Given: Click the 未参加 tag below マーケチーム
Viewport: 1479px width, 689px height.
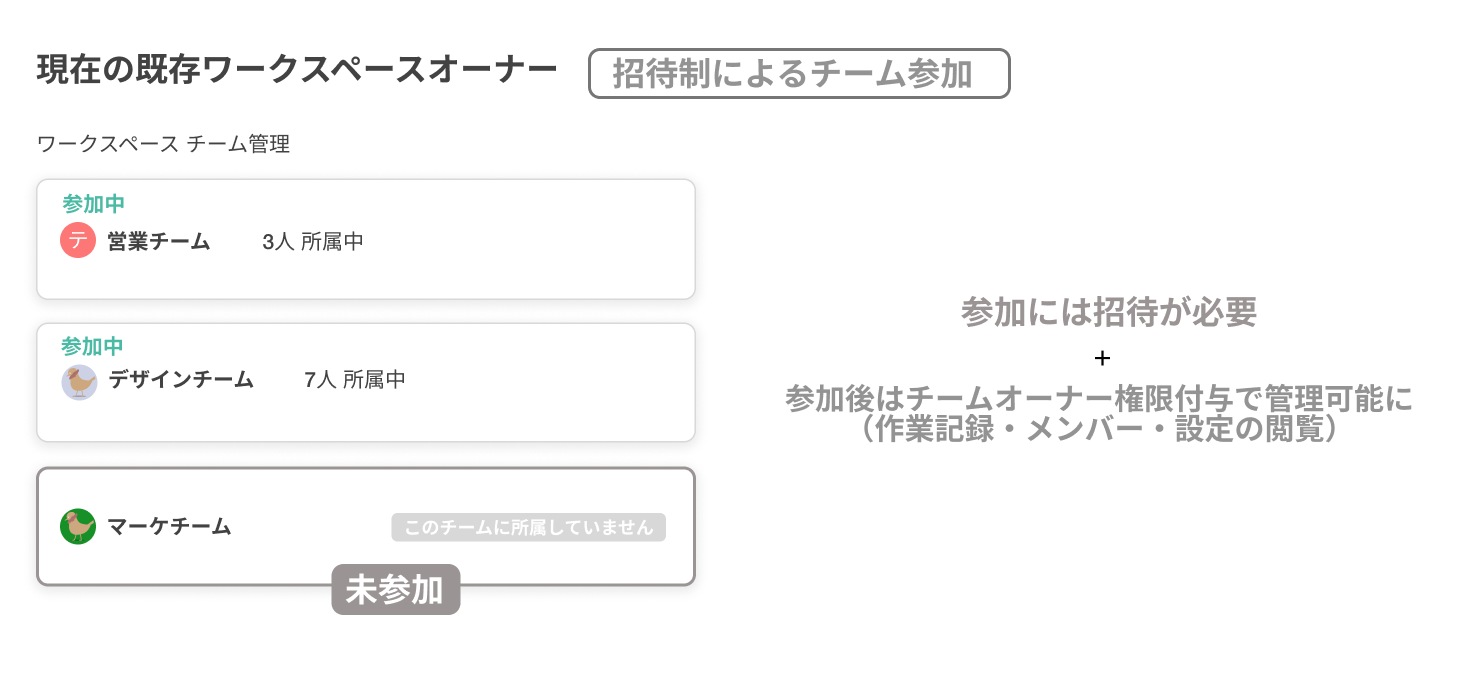Looking at the screenshot, I should 395,590.
